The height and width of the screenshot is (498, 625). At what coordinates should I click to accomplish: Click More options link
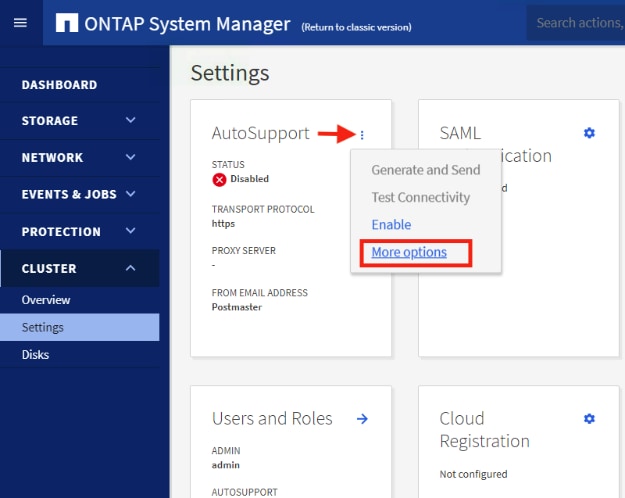click(409, 252)
